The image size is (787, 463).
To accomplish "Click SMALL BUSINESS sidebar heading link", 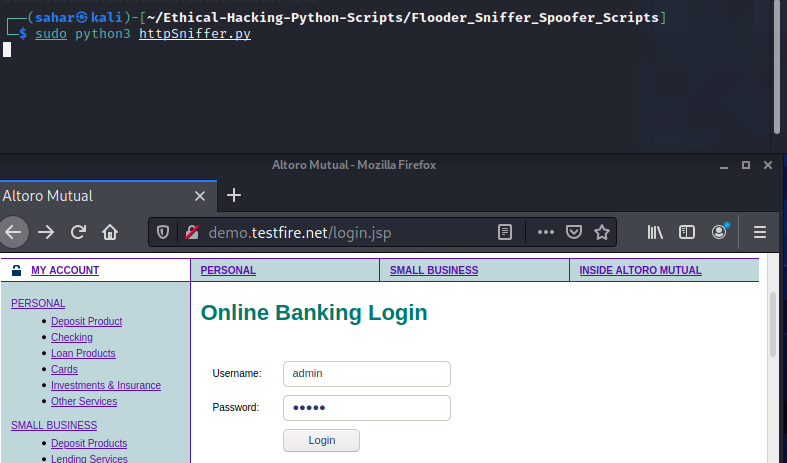I will [54, 425].
